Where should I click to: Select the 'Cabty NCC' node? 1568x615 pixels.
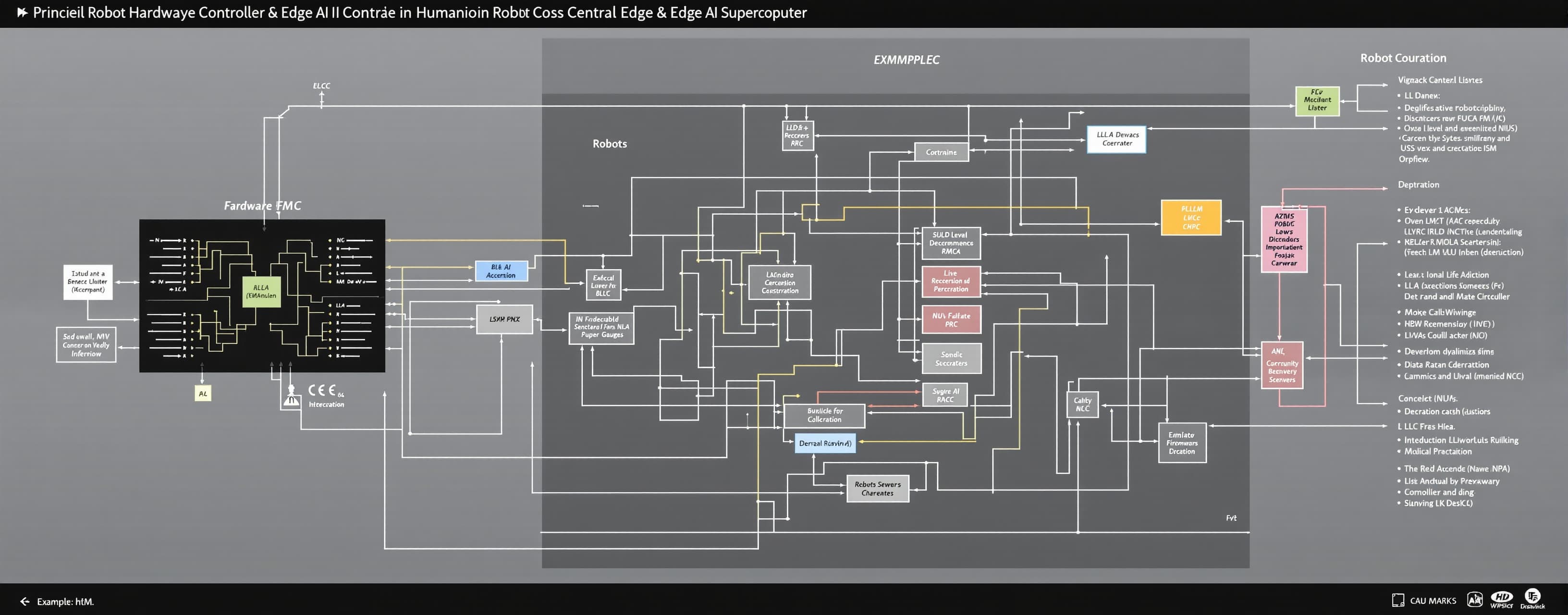coord(1082,405)
